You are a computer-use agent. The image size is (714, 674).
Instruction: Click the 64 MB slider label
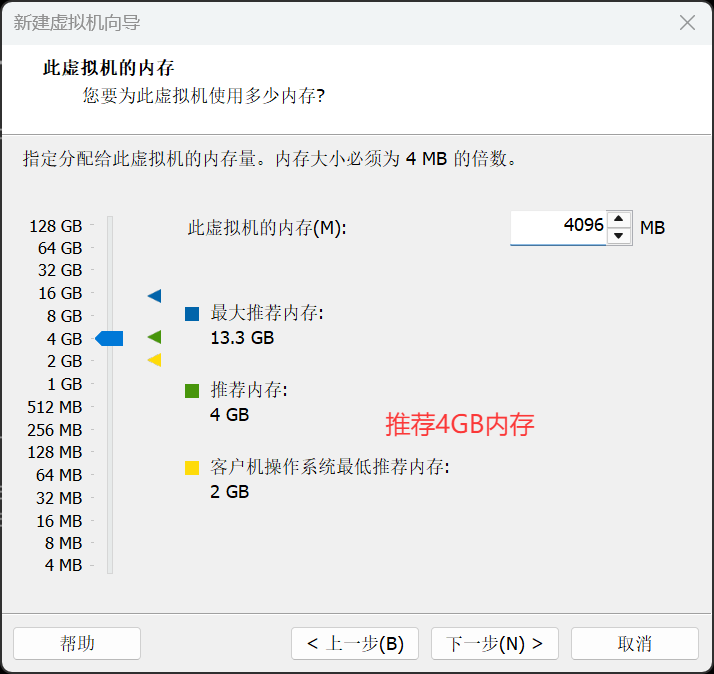point(59,475)
